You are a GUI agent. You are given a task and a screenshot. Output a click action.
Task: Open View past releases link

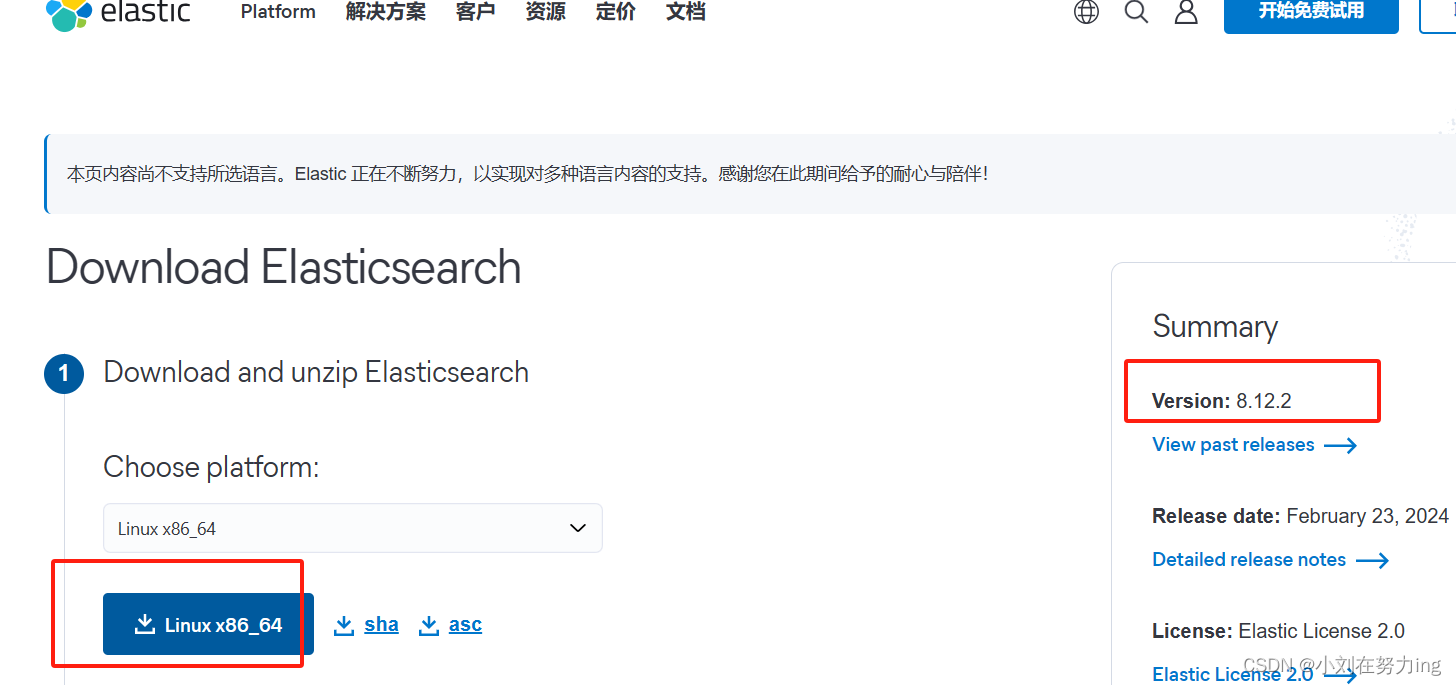click(x=1254, y=445)
